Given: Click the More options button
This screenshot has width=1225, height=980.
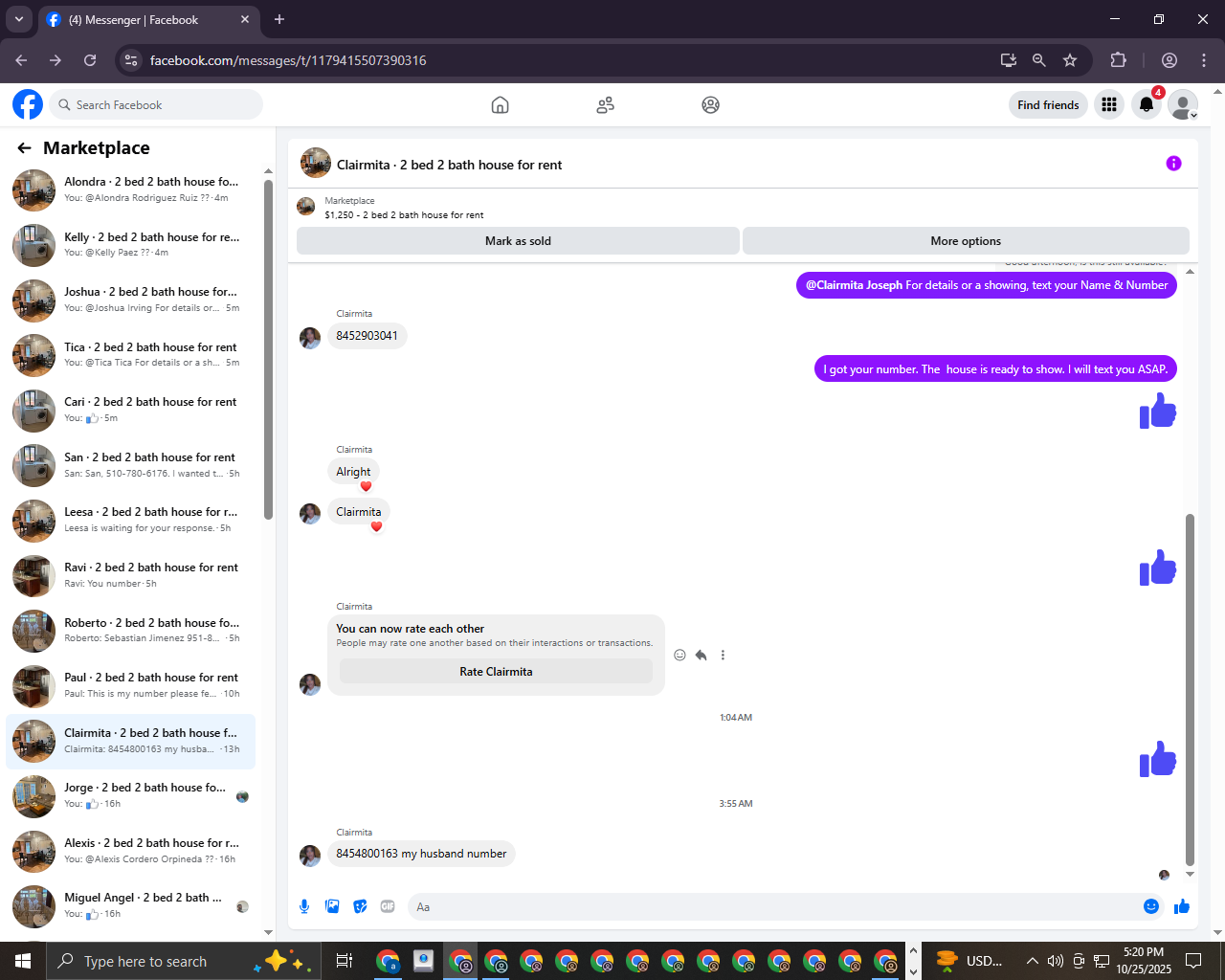Looking at the screenshot, I should (x=966, y=241).
